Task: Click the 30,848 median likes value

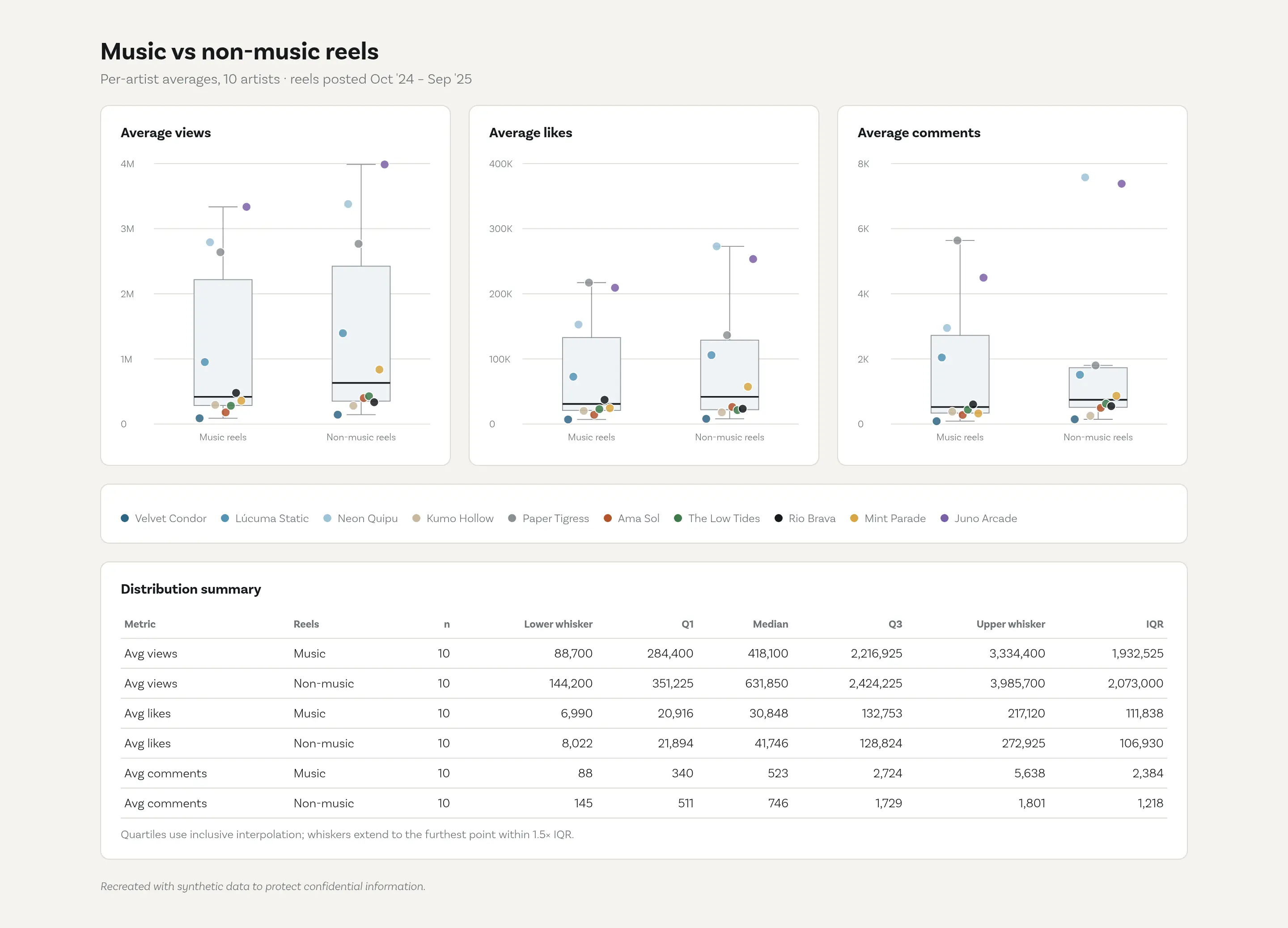Action: click(769, 713)
